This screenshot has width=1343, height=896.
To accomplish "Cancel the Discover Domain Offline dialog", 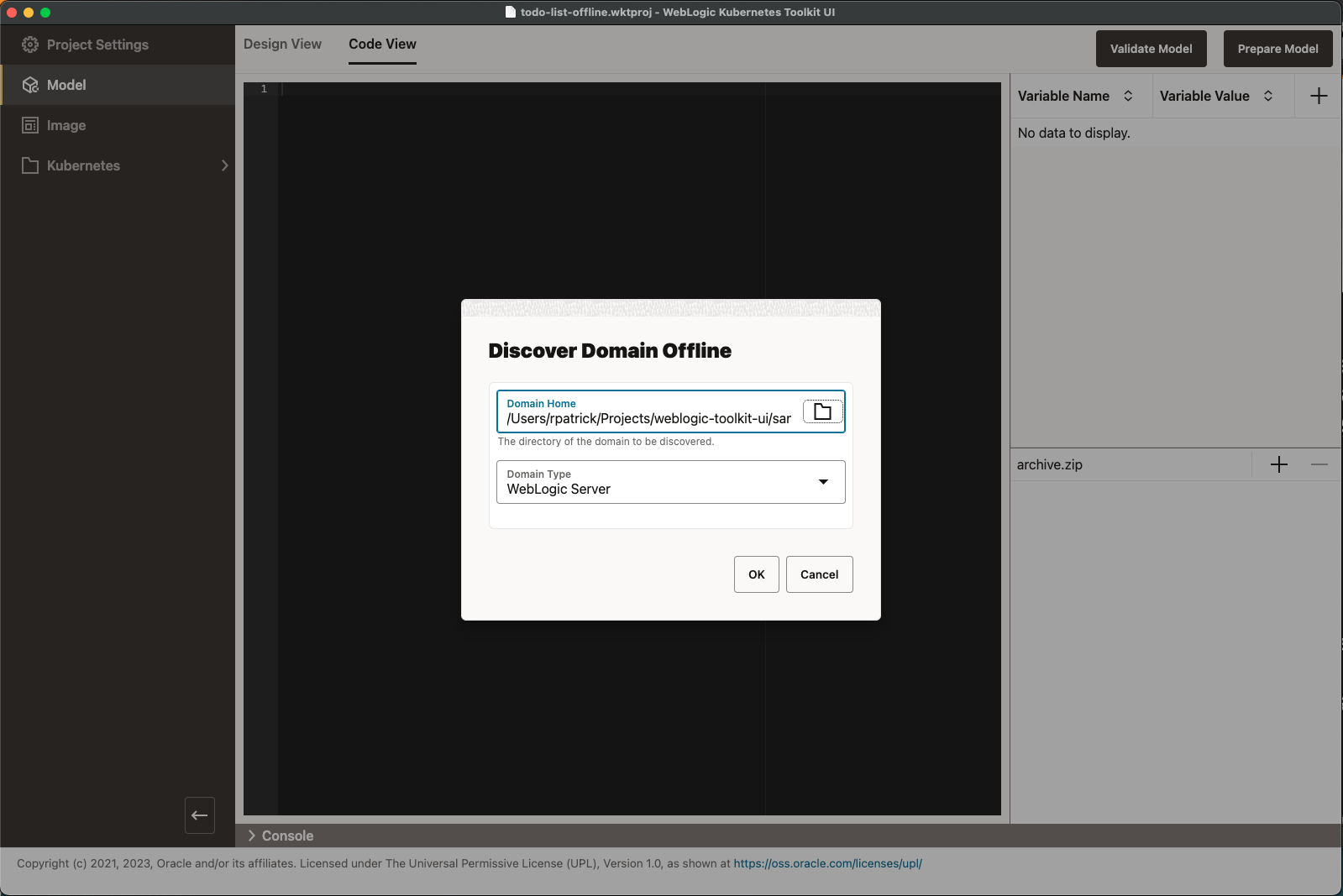I will [x=820, y=574].
